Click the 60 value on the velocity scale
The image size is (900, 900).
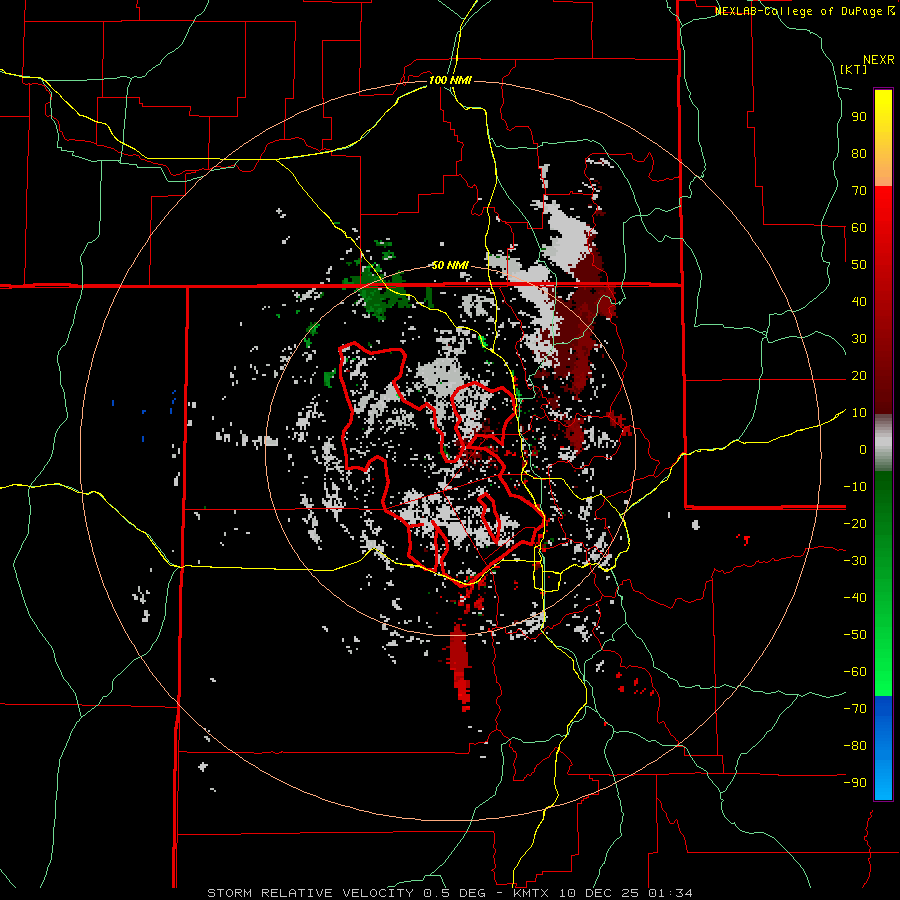[859, 227]
